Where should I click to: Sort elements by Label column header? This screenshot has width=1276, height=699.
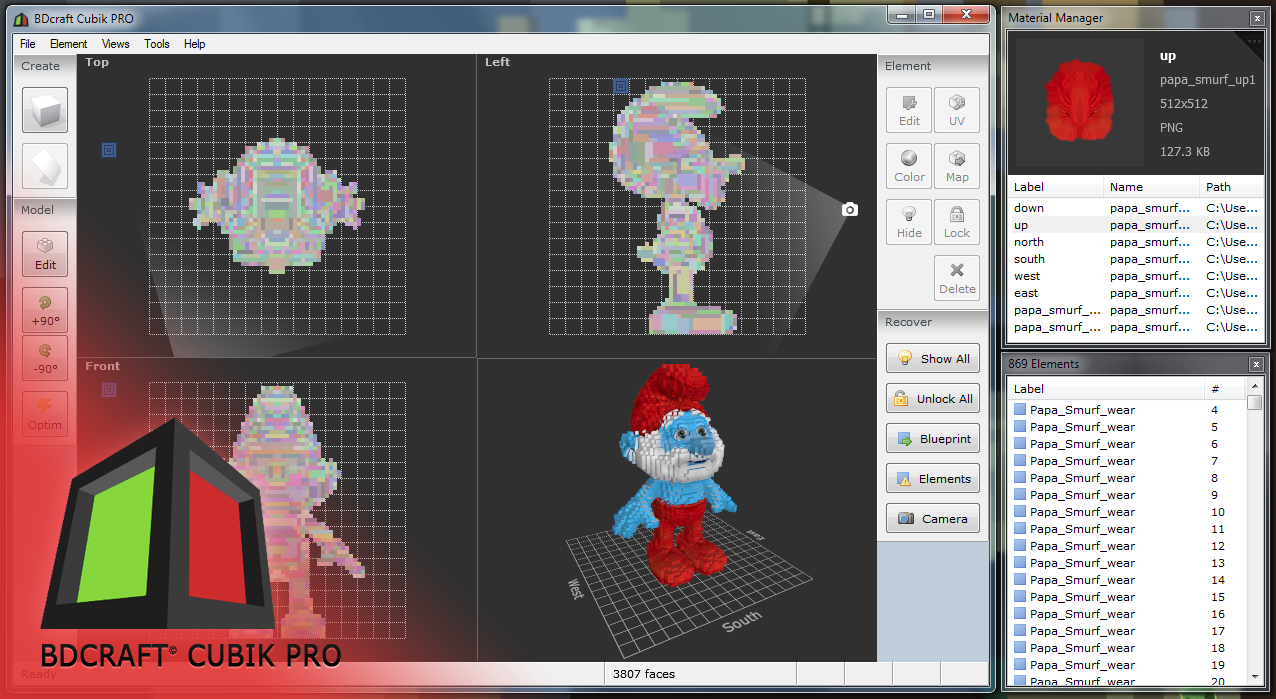(x=1107, y=389)
